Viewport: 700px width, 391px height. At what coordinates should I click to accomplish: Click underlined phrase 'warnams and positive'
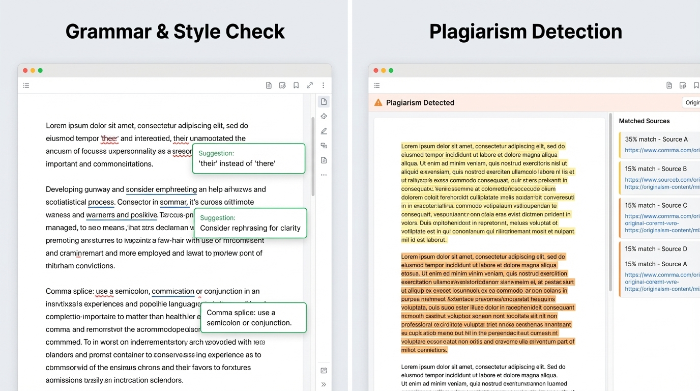coord(121,215)
